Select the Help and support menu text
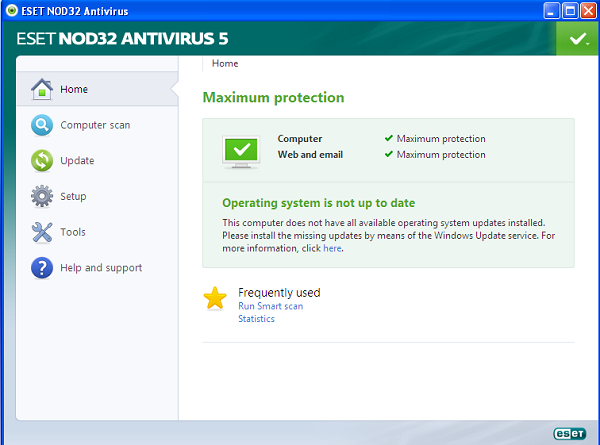The height and width of the screenshot is (445, 600). (101, 268)
